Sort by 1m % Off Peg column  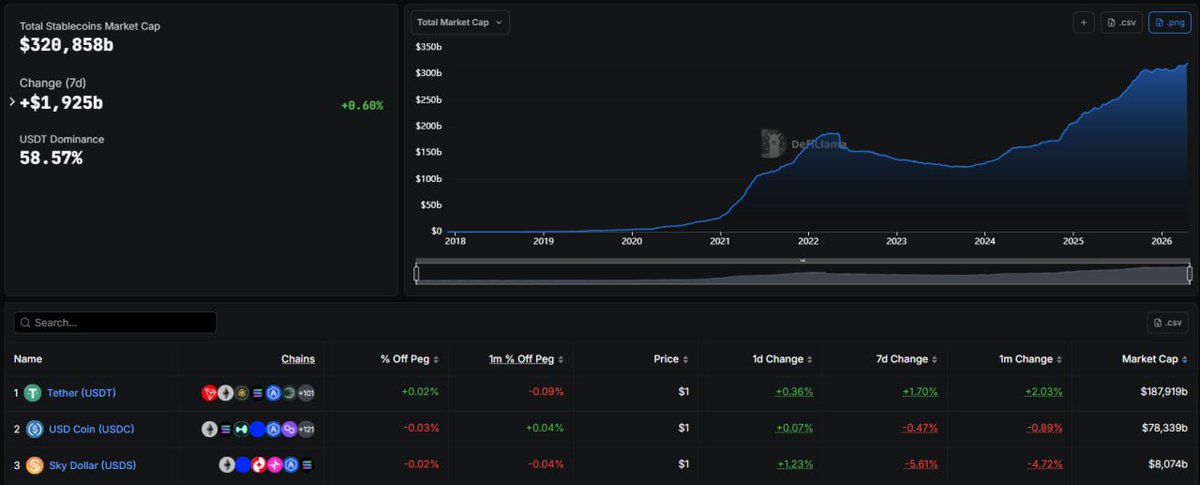[x=527, y=359]
